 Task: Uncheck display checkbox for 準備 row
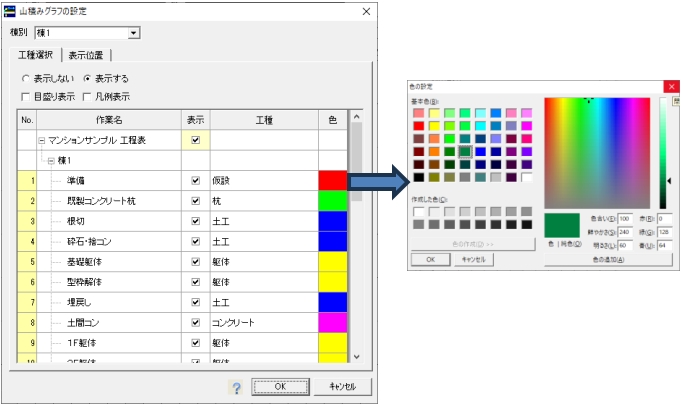[x=196, y=181]
